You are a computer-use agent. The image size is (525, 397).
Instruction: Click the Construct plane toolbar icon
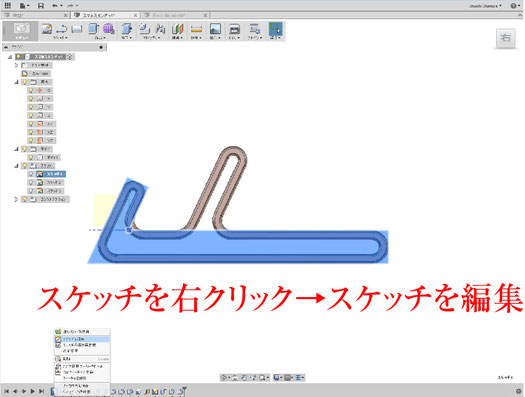[177, 29]
